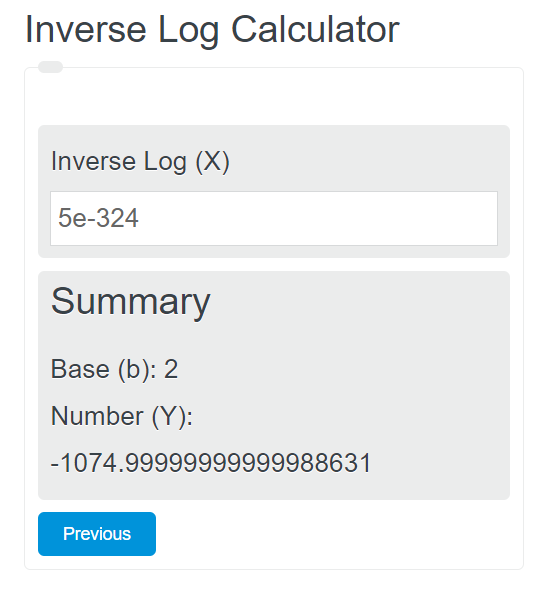Click the word Inverse in the title

coord(85,29)
